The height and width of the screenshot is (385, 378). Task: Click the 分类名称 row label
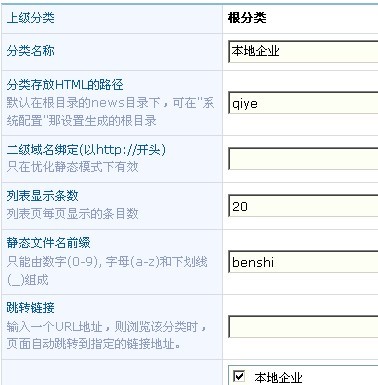[x=30, y=51]
